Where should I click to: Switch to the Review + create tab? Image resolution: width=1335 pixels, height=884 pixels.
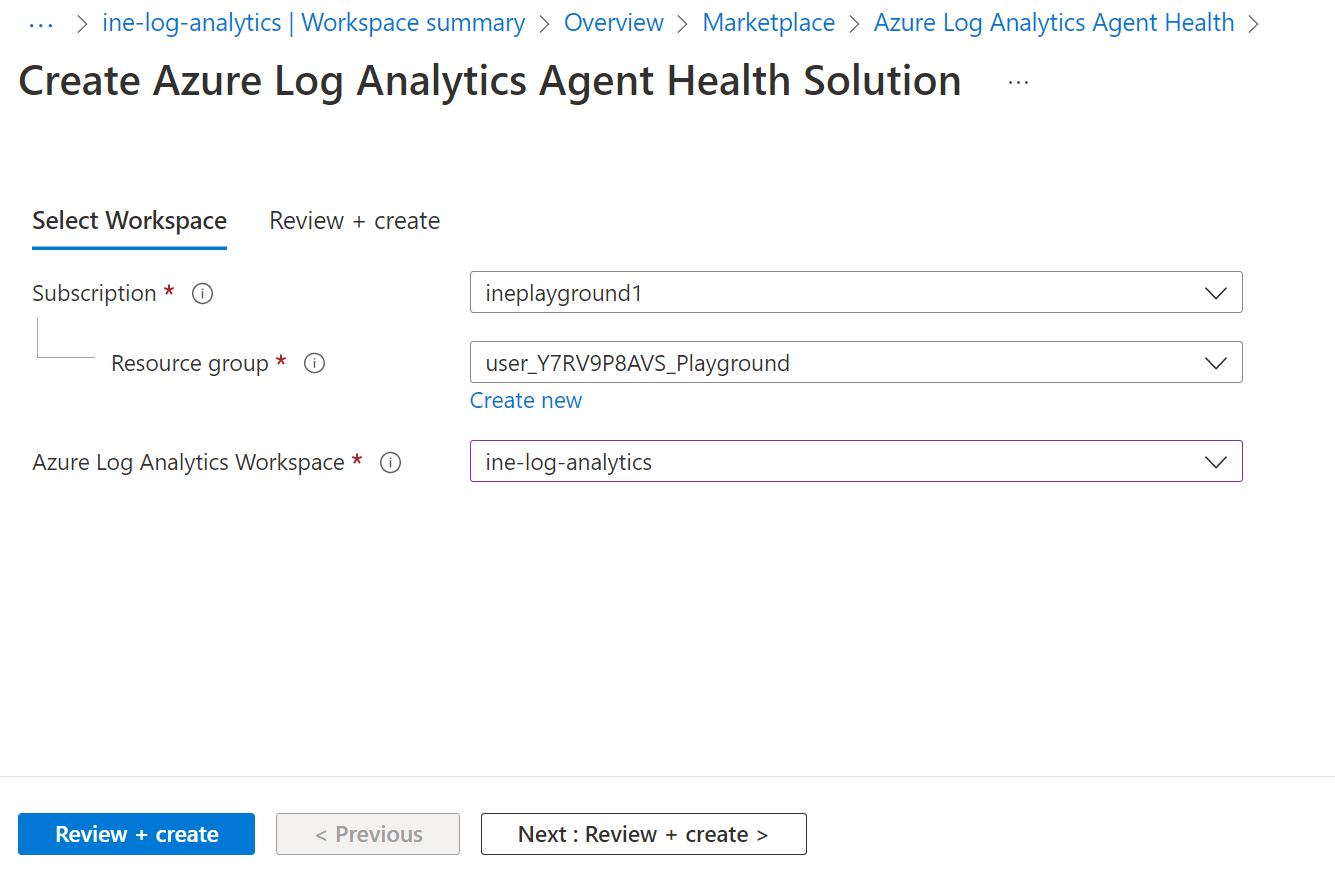[x=354, y=221]
